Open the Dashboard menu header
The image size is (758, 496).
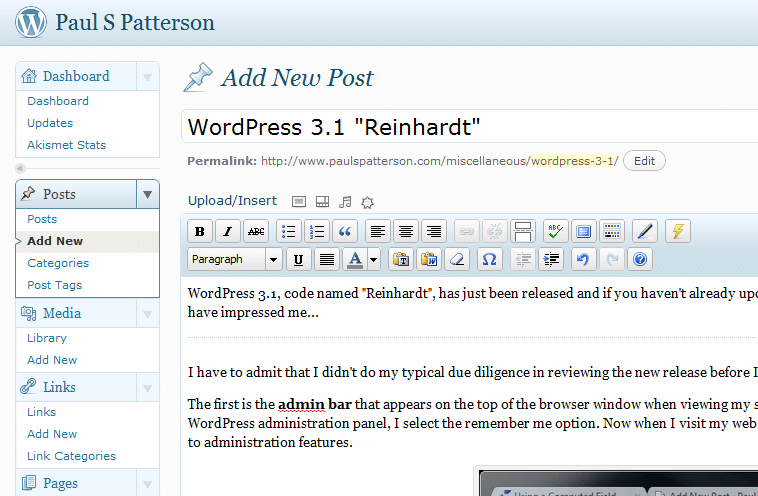(x=76, y=76)
